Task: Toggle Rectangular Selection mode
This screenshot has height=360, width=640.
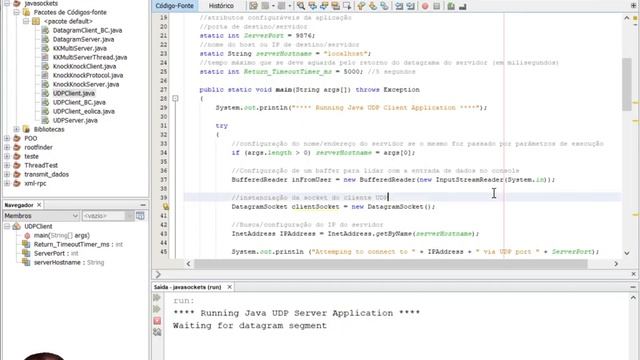Action: [x=347, y=6]
